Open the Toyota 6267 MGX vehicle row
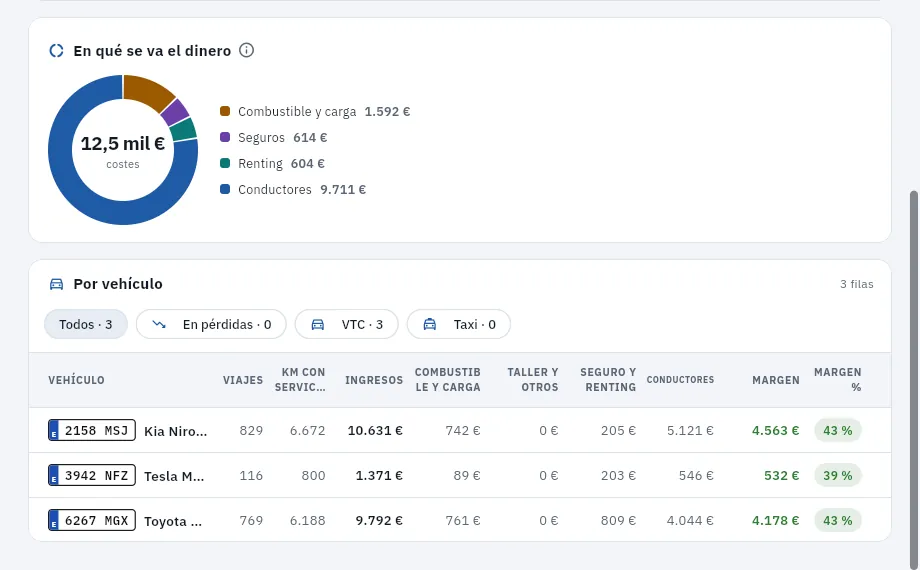The height and width of the screenshot is (570, 920). 460,520
